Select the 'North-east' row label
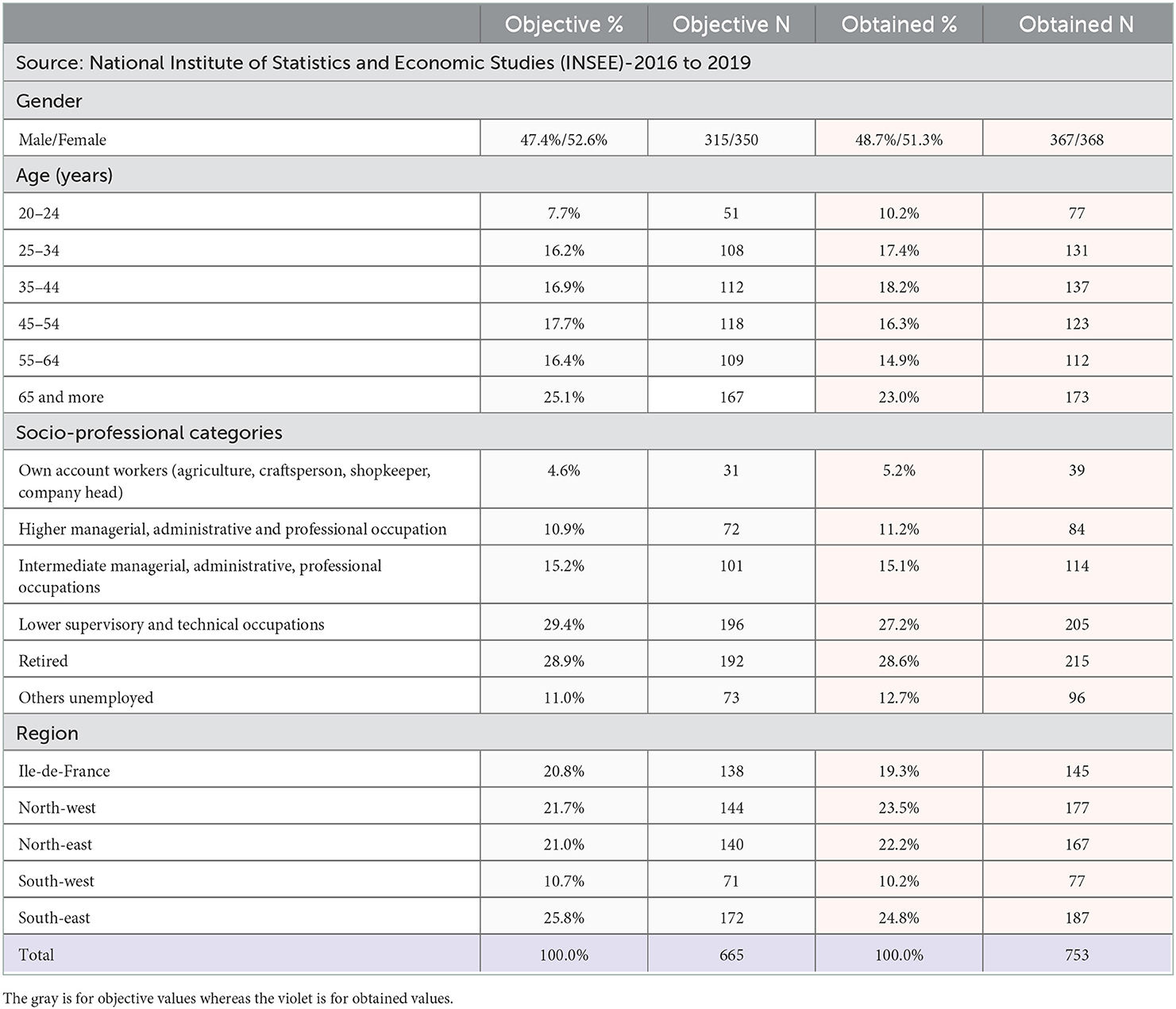1176x1009 pixels. click(56, 845)
